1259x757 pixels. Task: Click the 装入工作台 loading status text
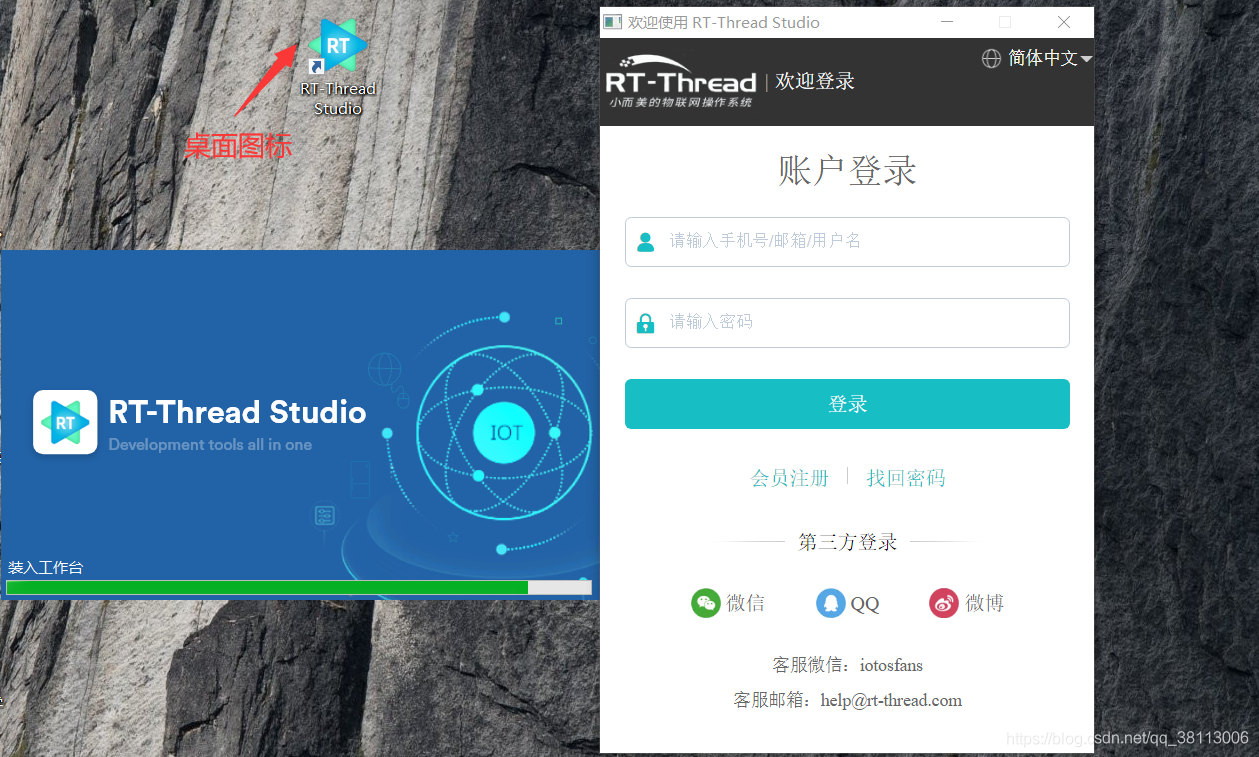pyautogui.click(x=45, y=568)
